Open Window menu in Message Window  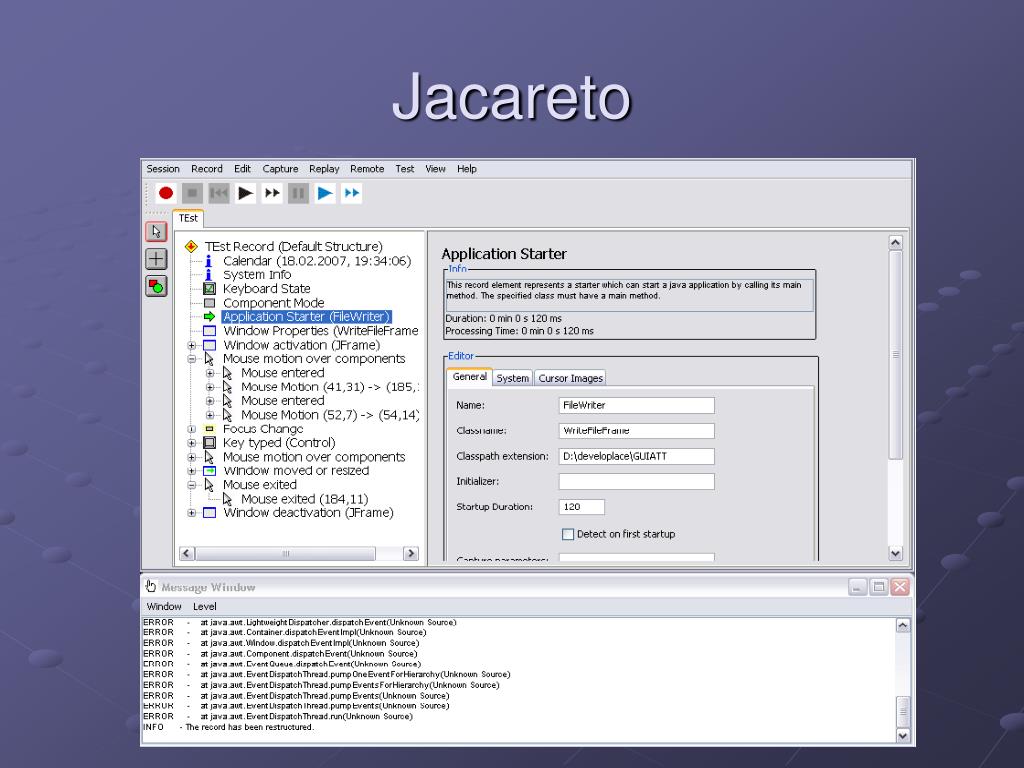click(164, 606)
